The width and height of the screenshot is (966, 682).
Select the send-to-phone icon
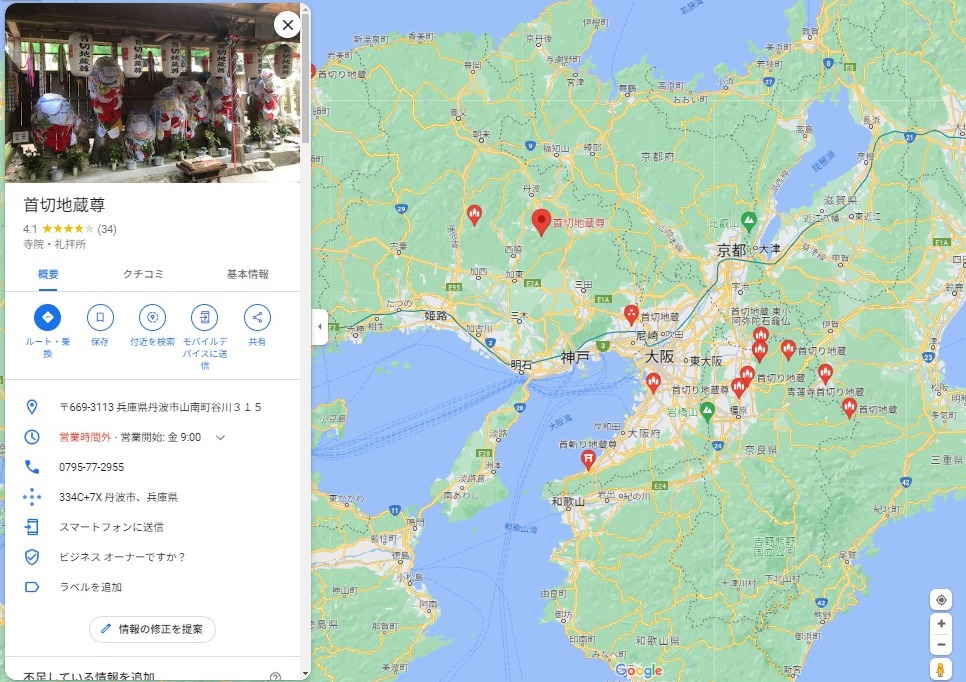pyautogui.click(x=32, y=527)
